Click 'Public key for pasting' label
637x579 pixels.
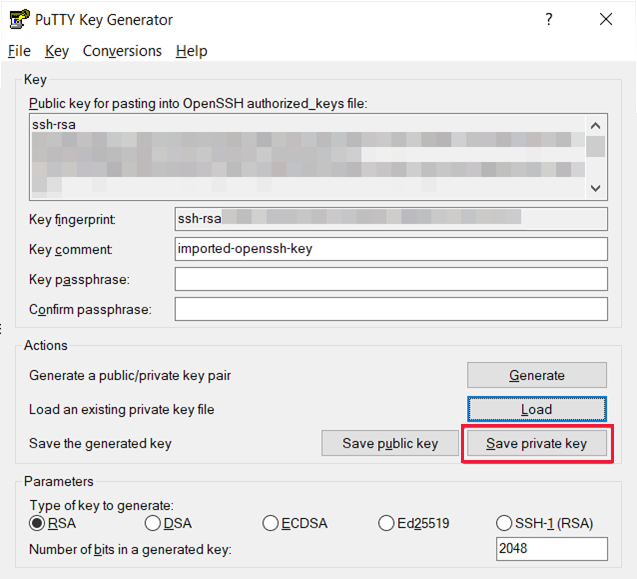pyautogui.click(x=198, y=104)
